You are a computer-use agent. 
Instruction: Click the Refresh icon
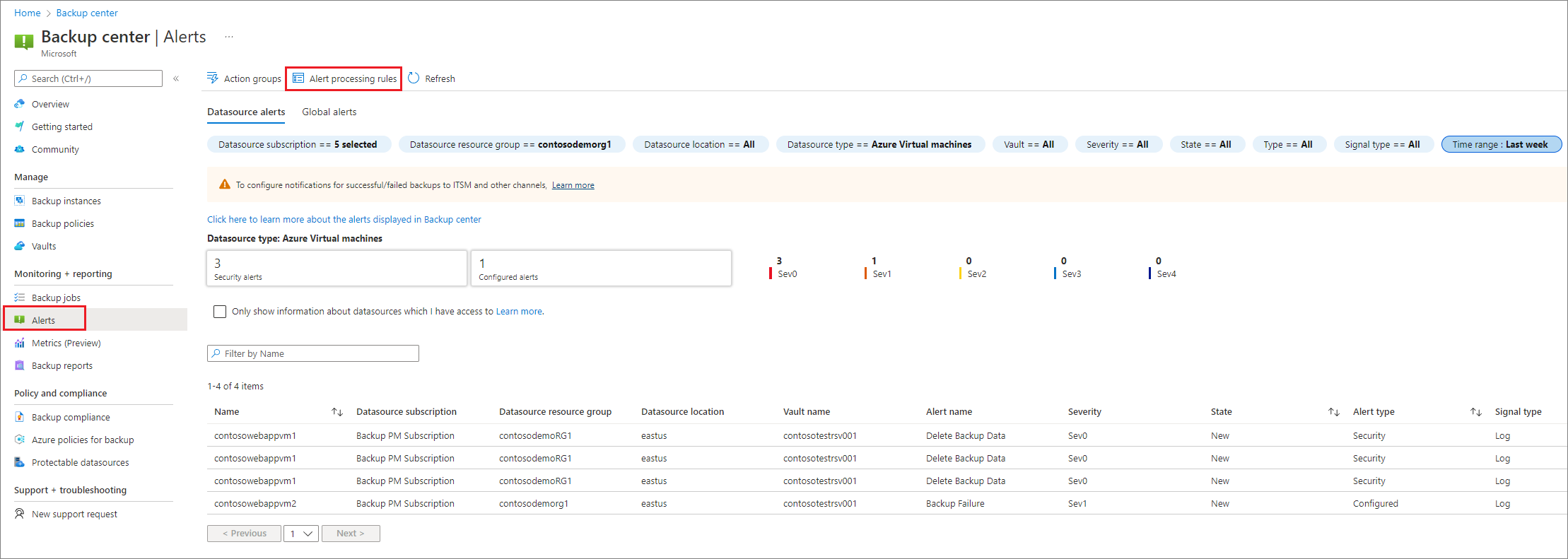coord(414,78)
